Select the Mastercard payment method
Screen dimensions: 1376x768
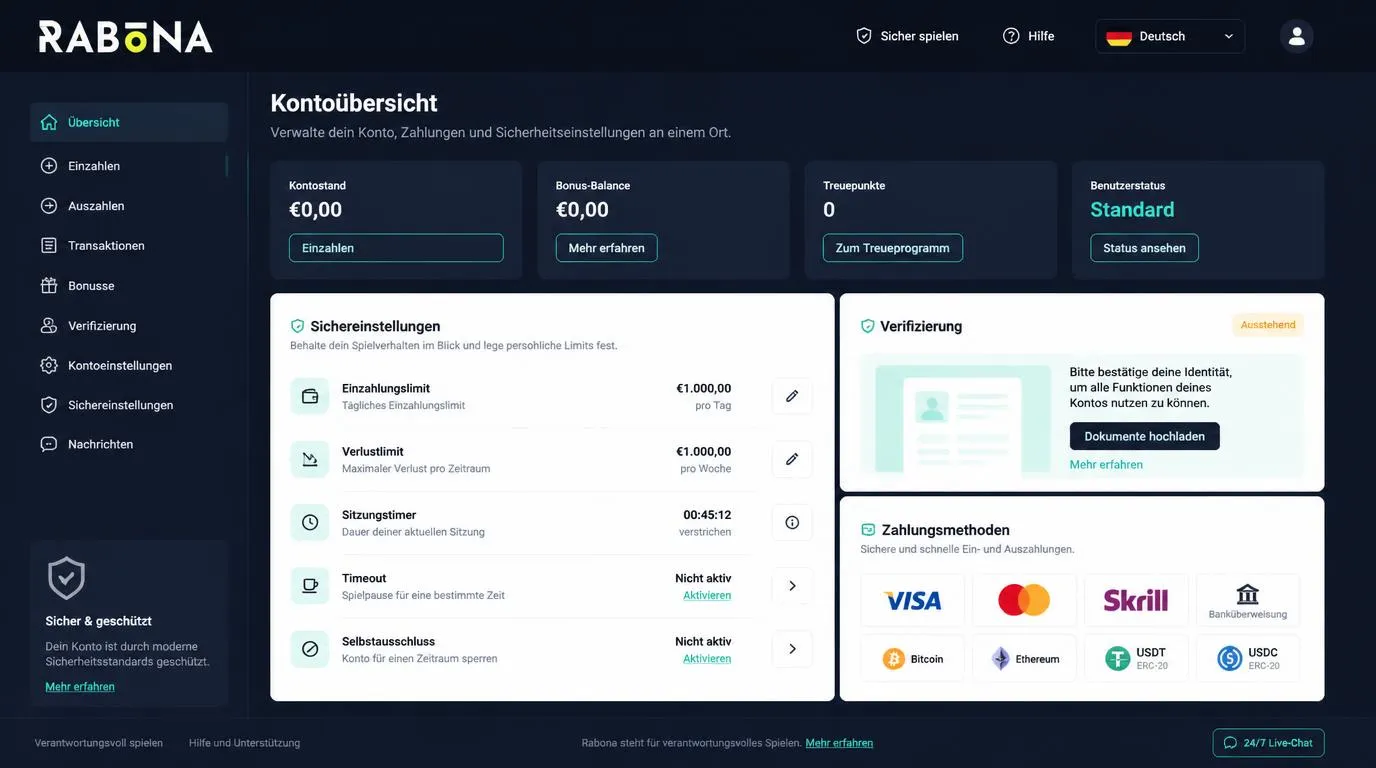point(1024,600)
